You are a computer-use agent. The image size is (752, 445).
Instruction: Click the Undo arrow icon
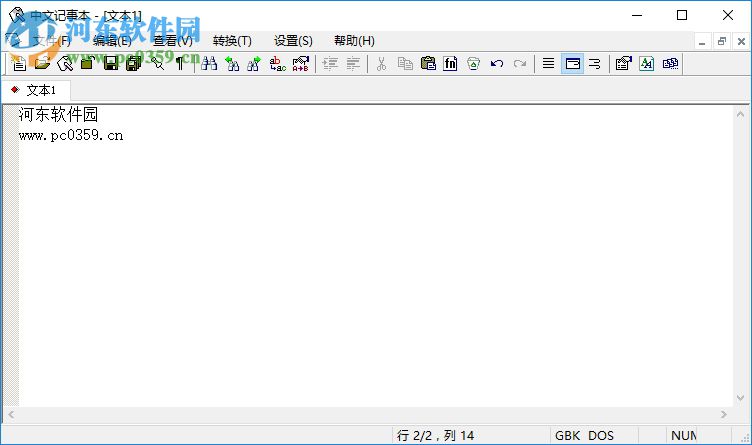497,63
